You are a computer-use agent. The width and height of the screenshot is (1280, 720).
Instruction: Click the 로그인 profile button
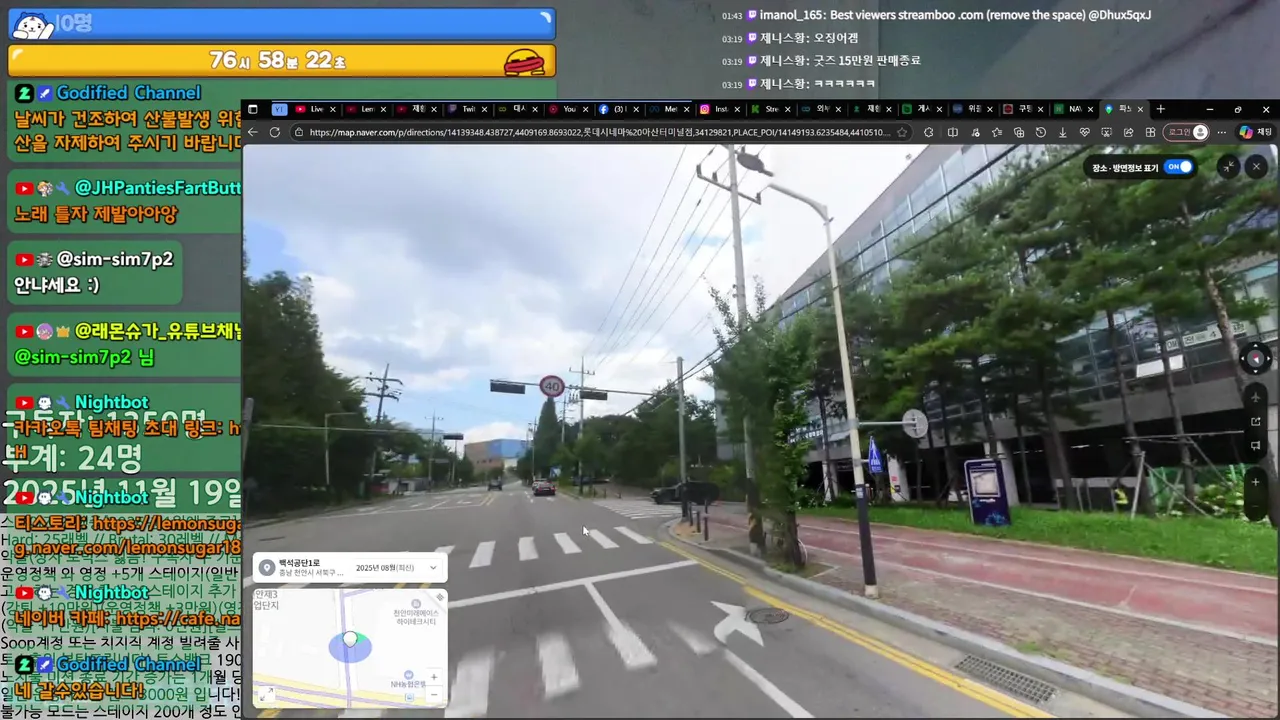1188,132
